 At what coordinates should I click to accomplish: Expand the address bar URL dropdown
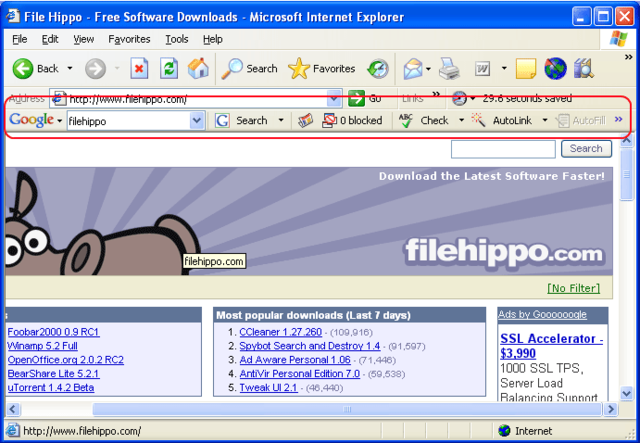pyautogui.click(x=334, y=98)
